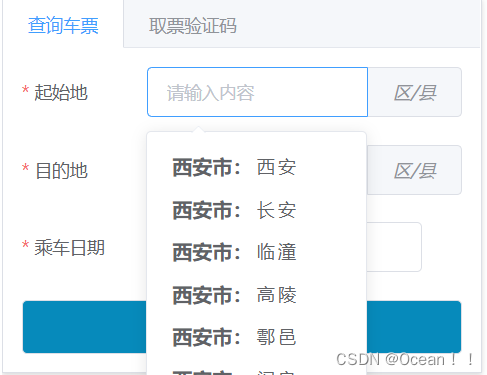The image size is (487, 375).
Task: Click the 区/县 addon beside 目的地
Action: (x=414, y=170)
